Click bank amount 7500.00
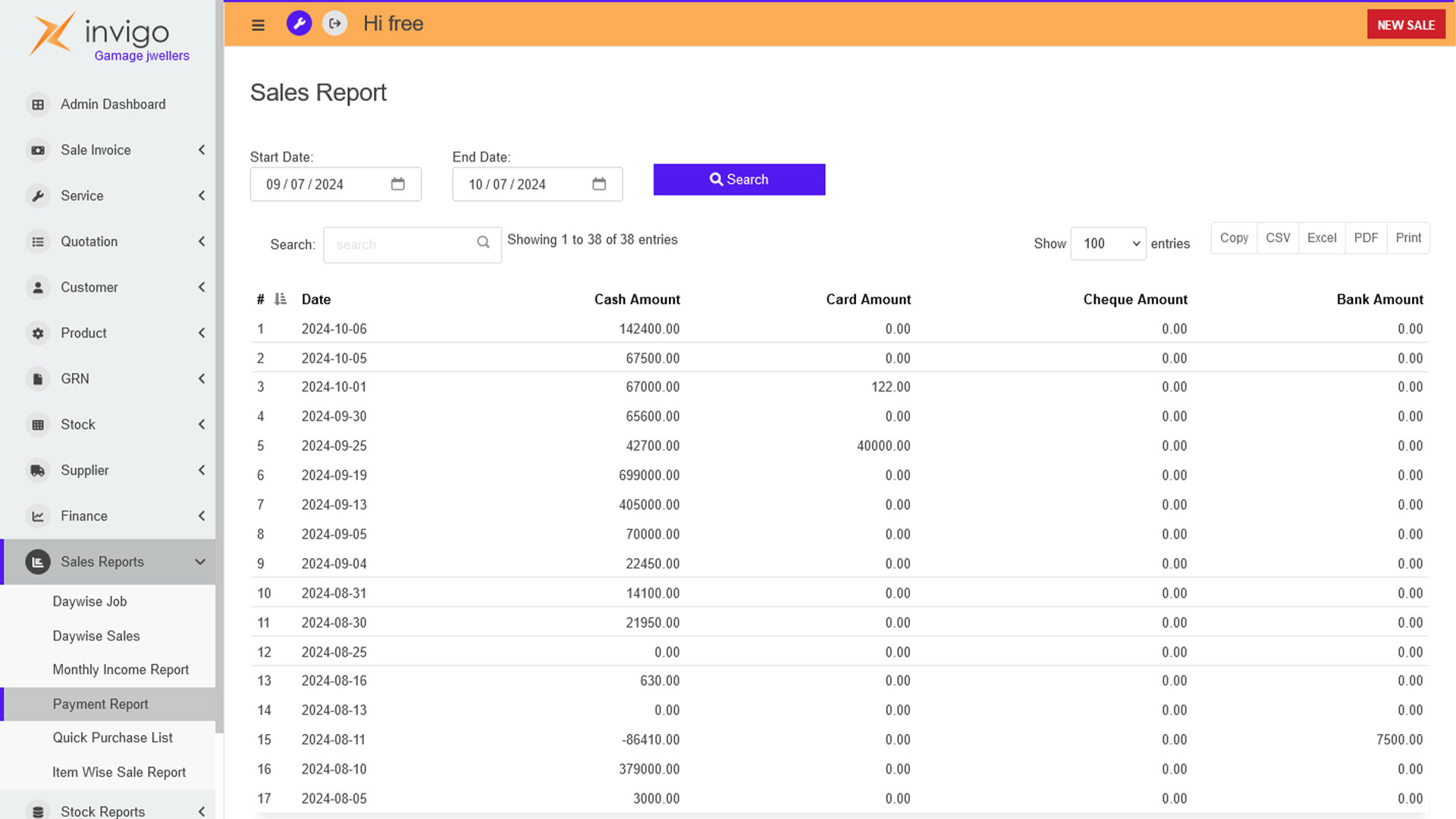This screenshot has height=819, width=1456. pyautogui.click(x=1399, y=739)
